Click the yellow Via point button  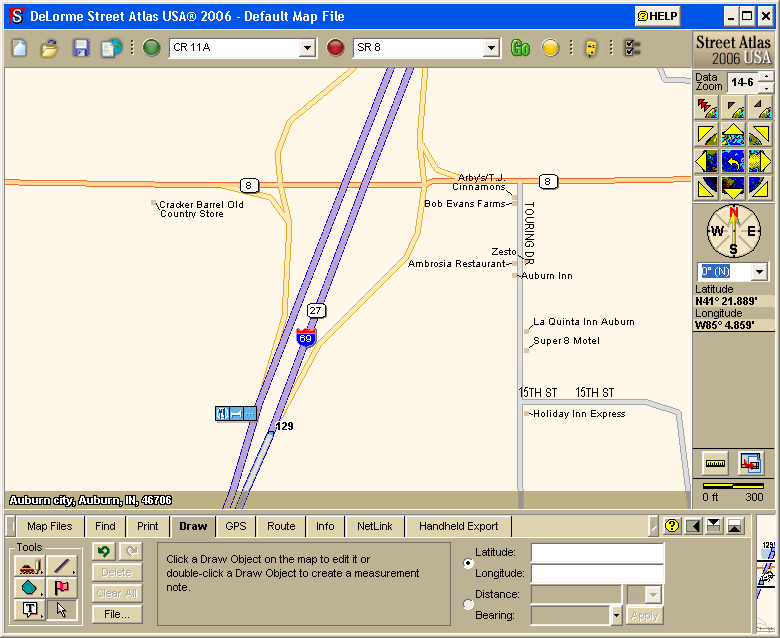(550, 48)
